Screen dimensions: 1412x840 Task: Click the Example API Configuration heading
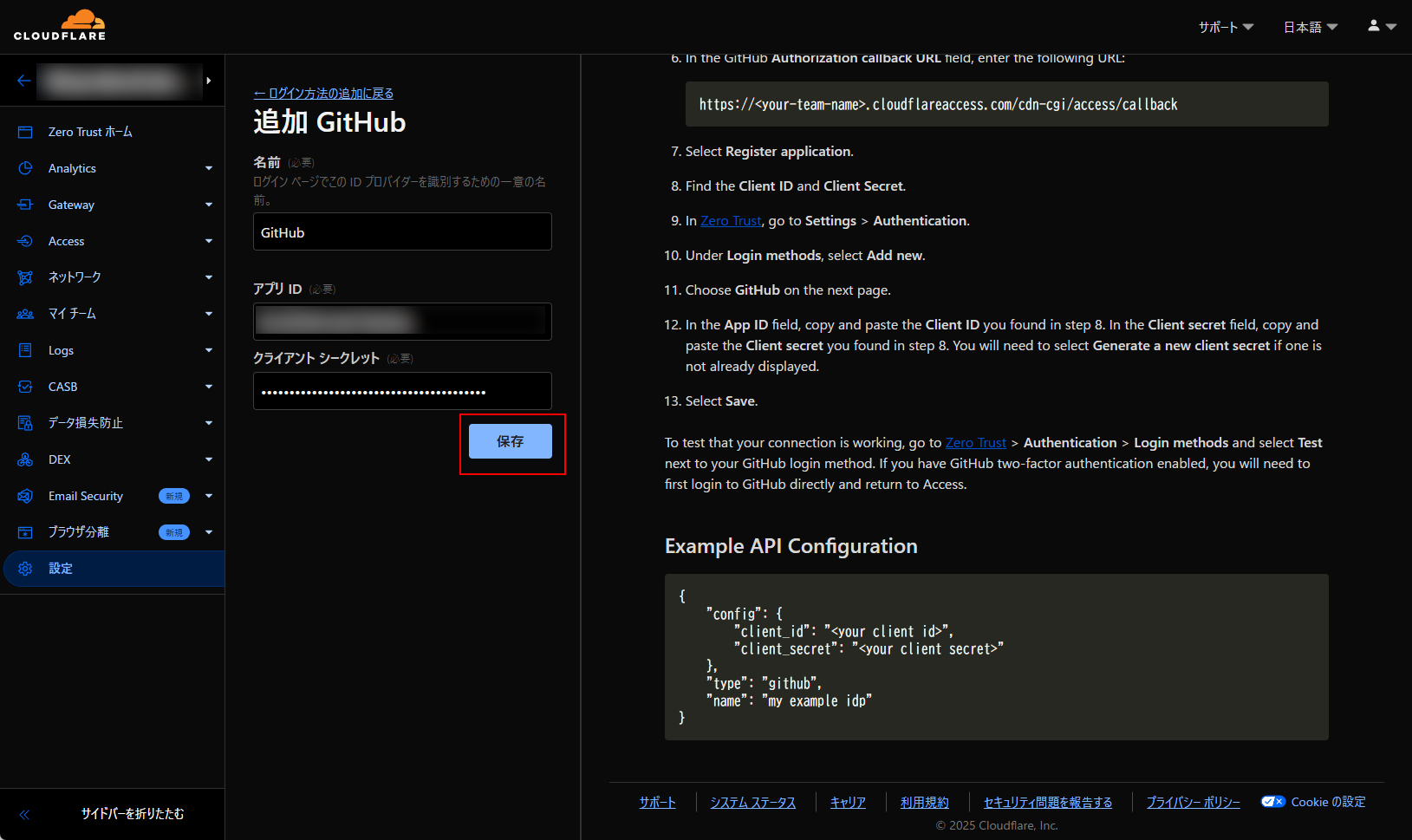click(791, 546)
